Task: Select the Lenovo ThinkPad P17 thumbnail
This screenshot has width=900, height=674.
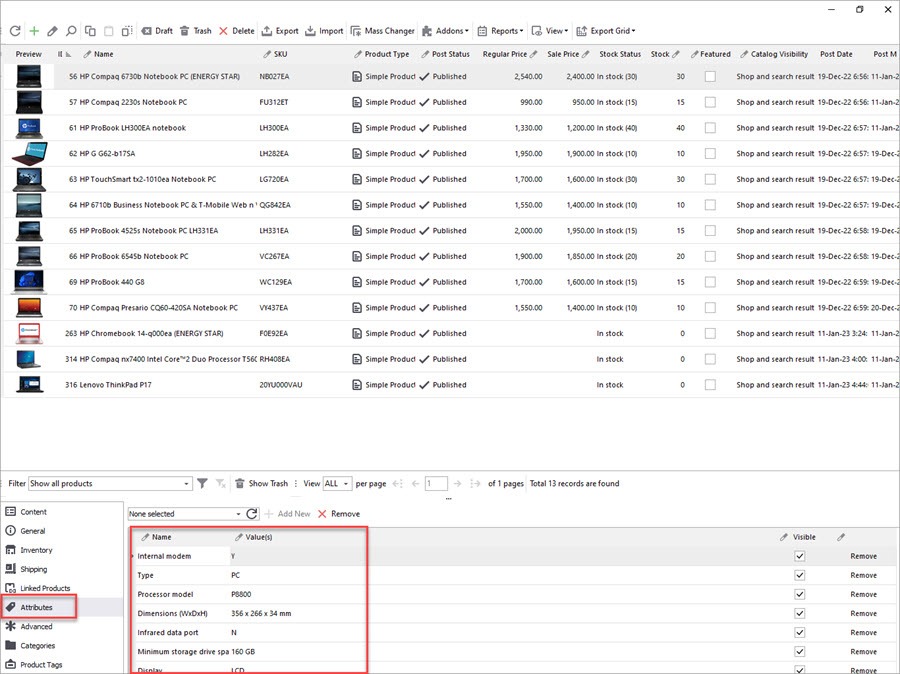Action: tap(29, 385)
